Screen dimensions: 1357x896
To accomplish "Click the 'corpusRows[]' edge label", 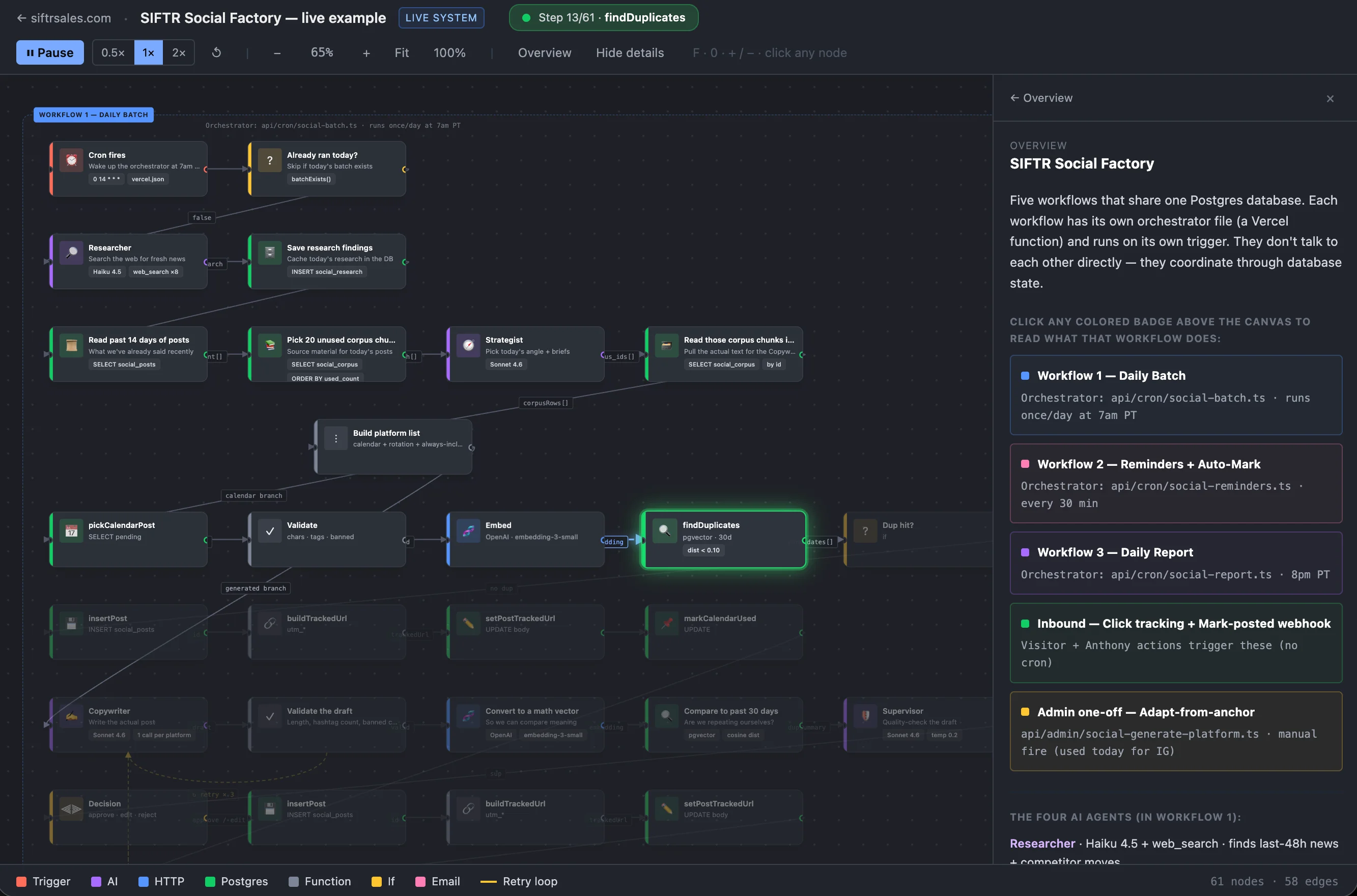I will click(x=546, y=403).
